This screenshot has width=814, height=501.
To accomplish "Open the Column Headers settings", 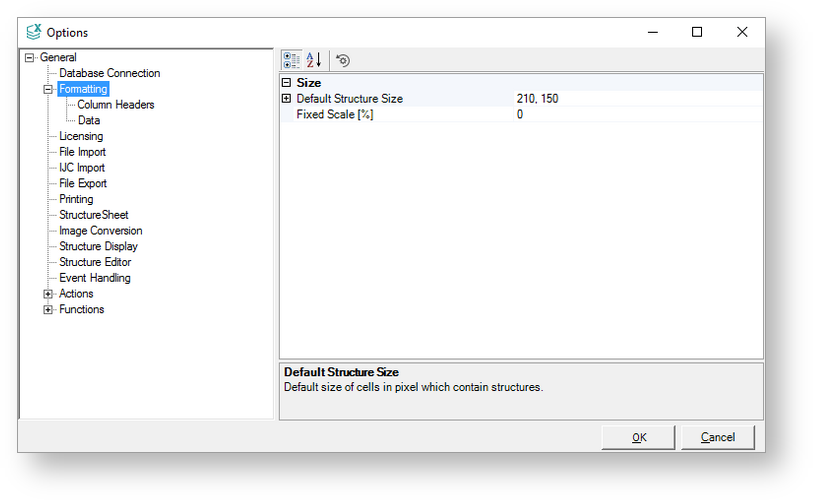I will tap(115, 105).
